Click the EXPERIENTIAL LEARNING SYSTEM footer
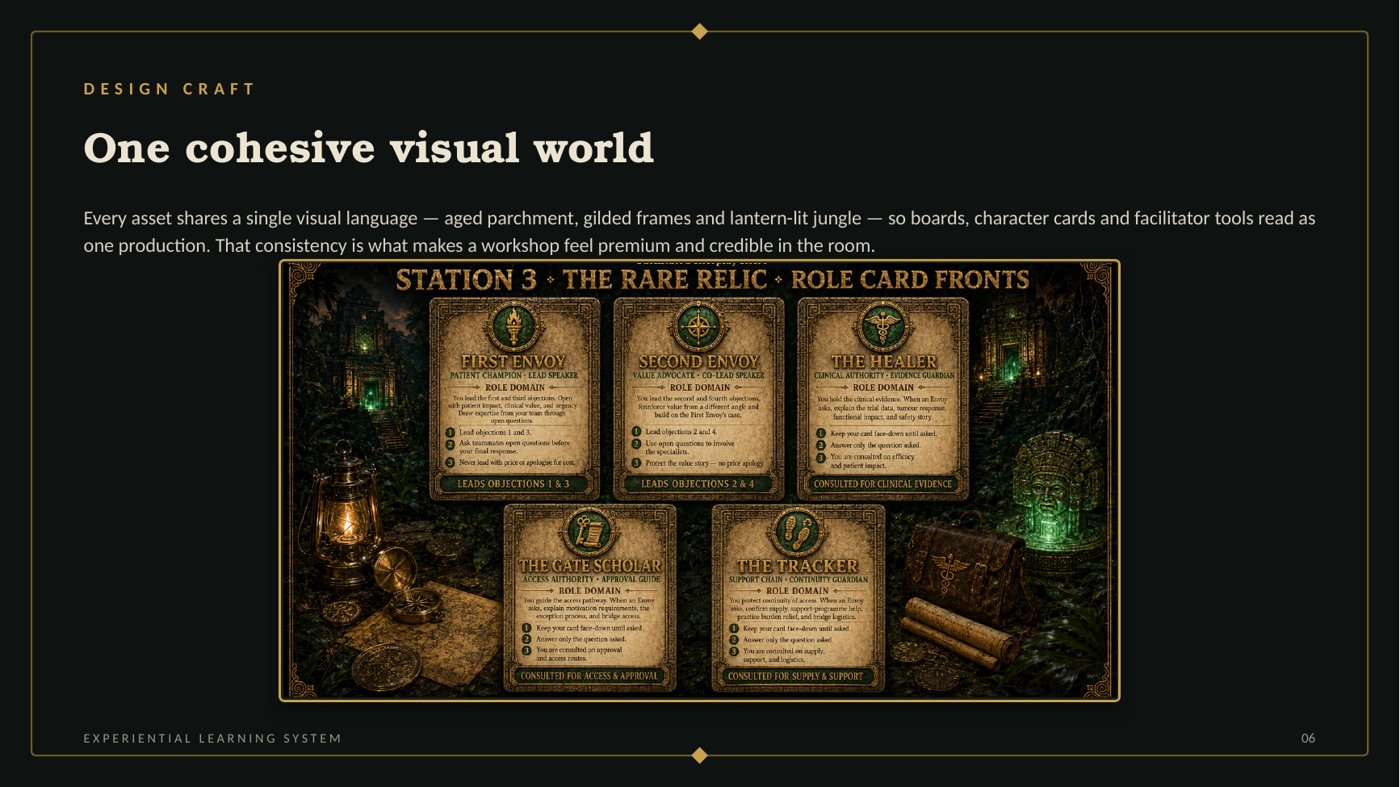The height and width of the screenshot is (787, 1400). [212, 739]
